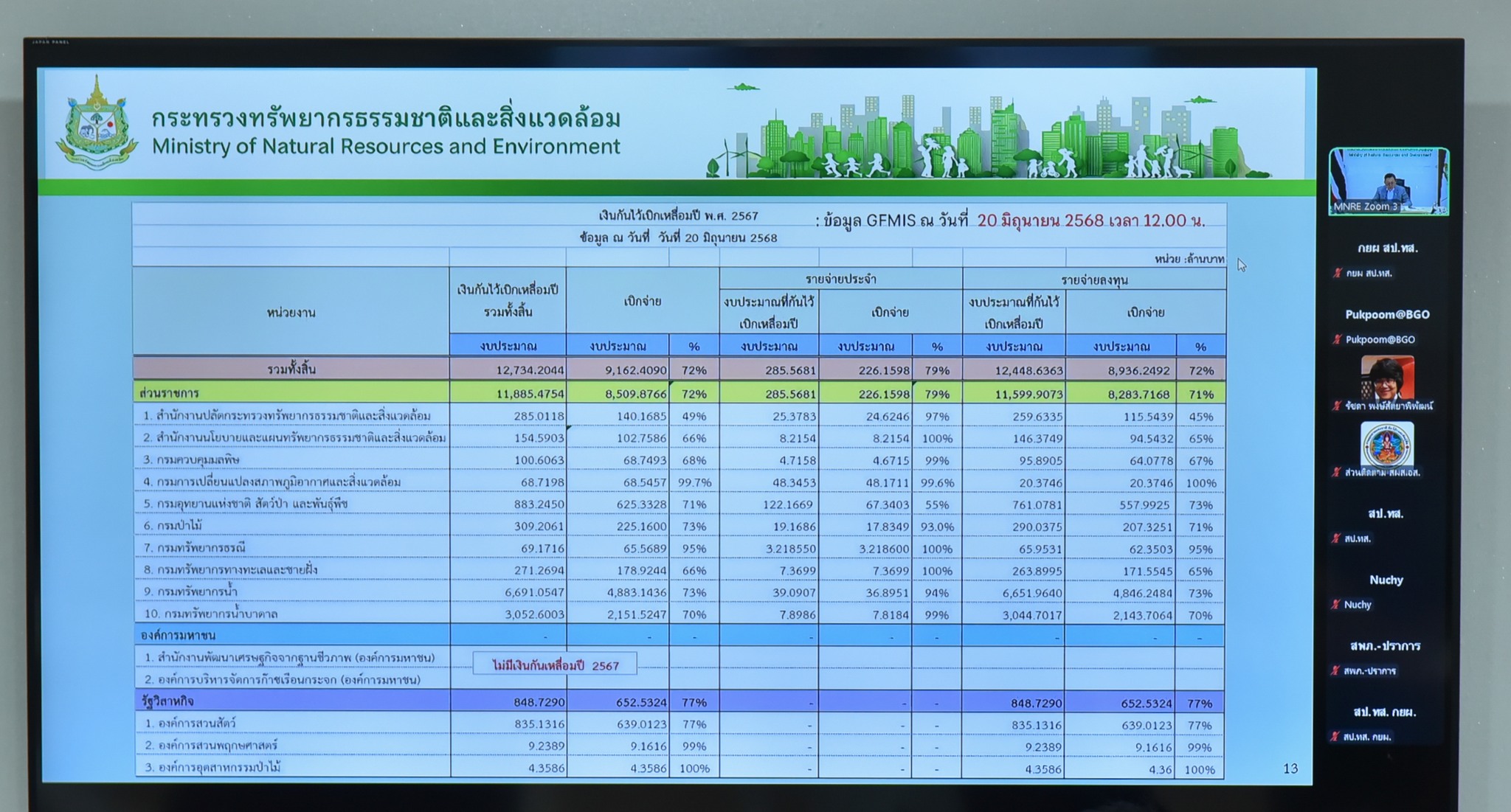Click 99.7% cell in row 4
1511x812 pixels.
point(694,482)
